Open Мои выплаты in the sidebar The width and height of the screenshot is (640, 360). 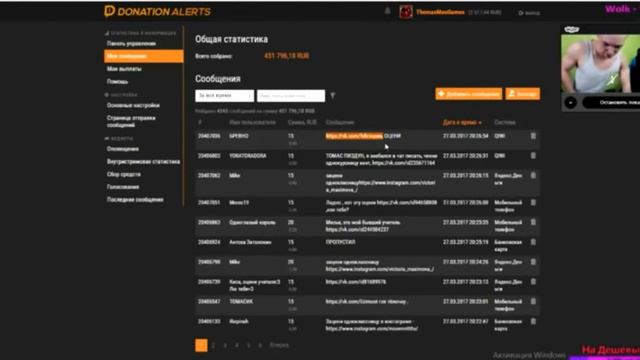click(124, 69)
